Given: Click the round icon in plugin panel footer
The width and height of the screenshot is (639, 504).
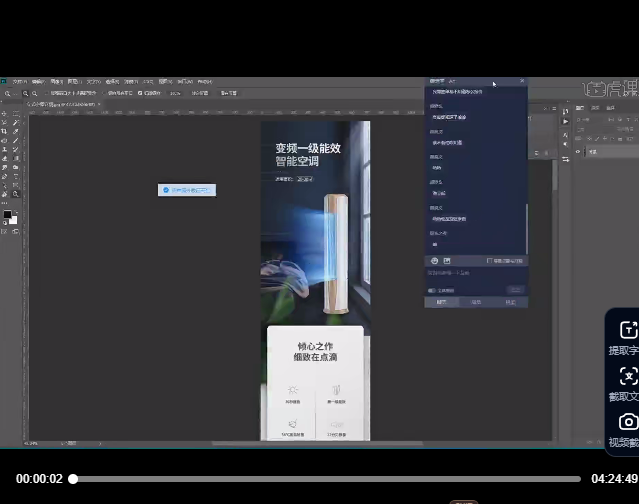Looking at the screenshot, I should [x=435, y=261].
